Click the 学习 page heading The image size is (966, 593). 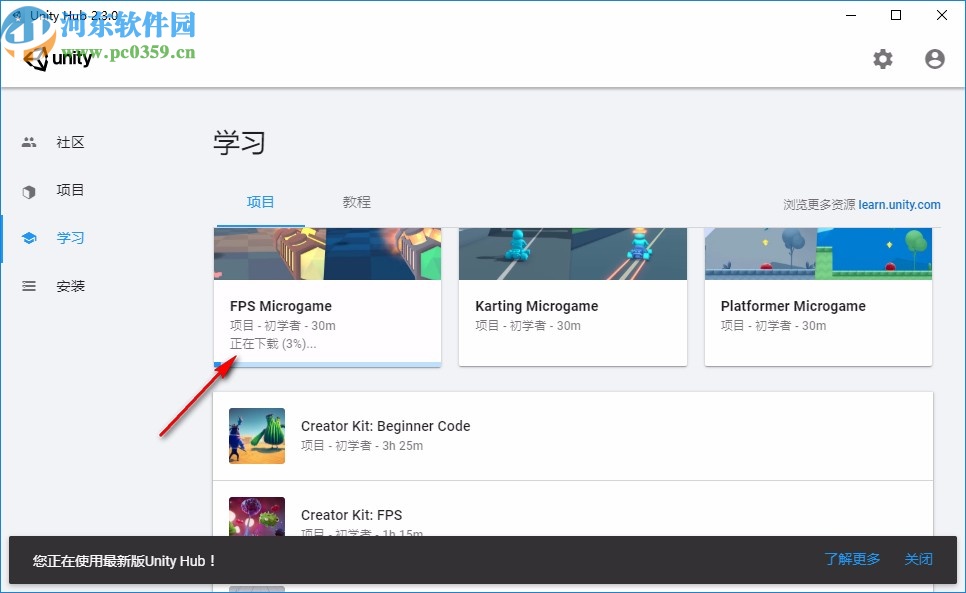240,143
